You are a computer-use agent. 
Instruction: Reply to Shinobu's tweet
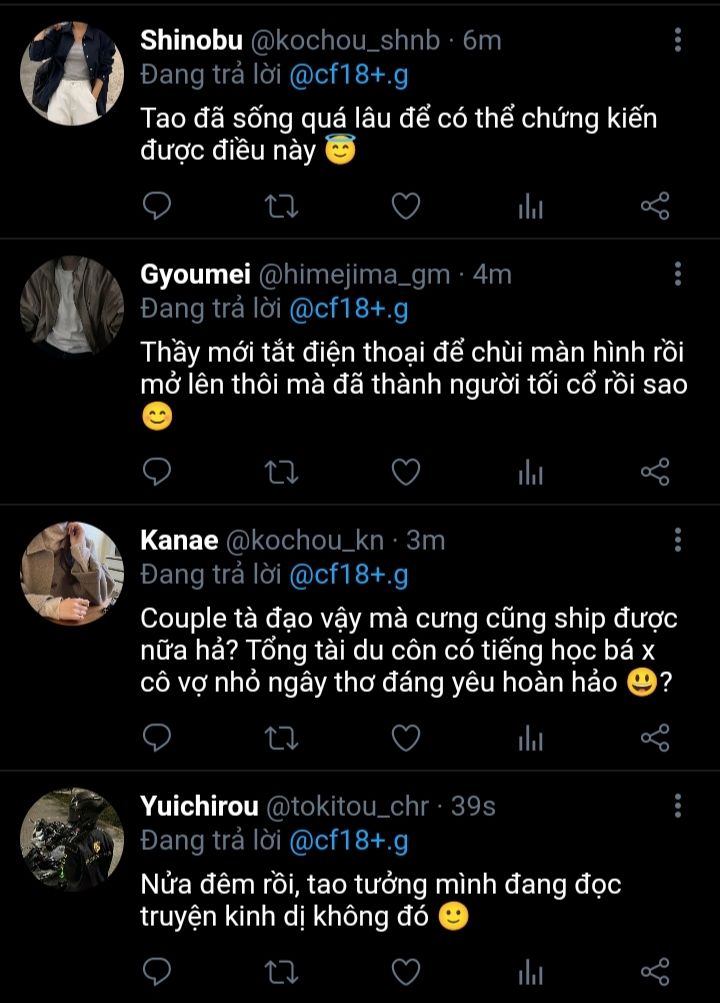point(158,207)
